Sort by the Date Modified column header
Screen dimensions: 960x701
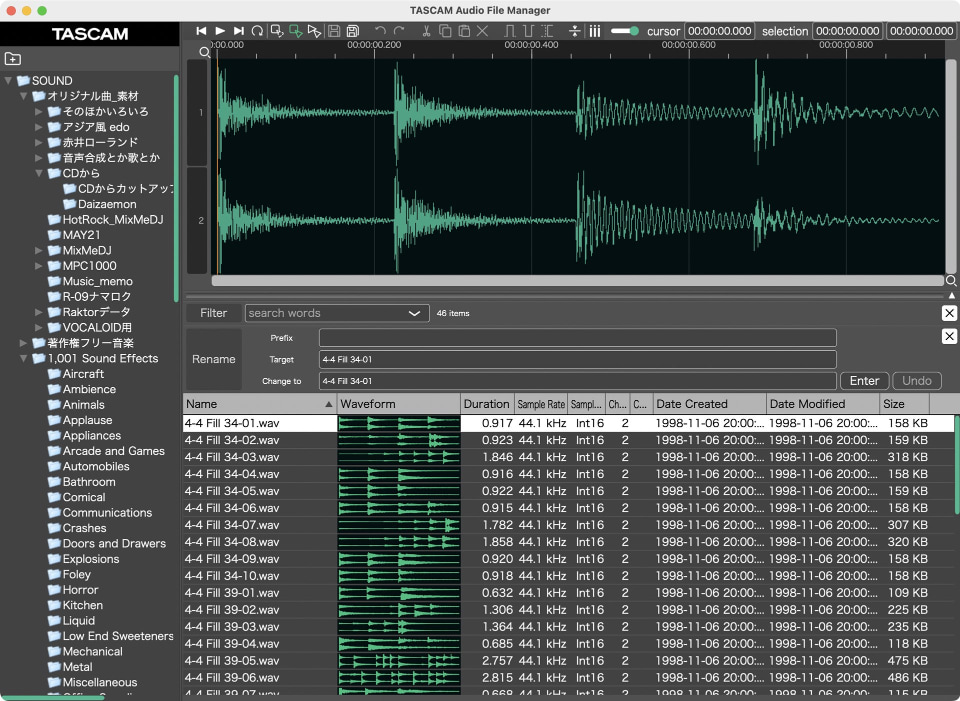click(x=808, y=404)
